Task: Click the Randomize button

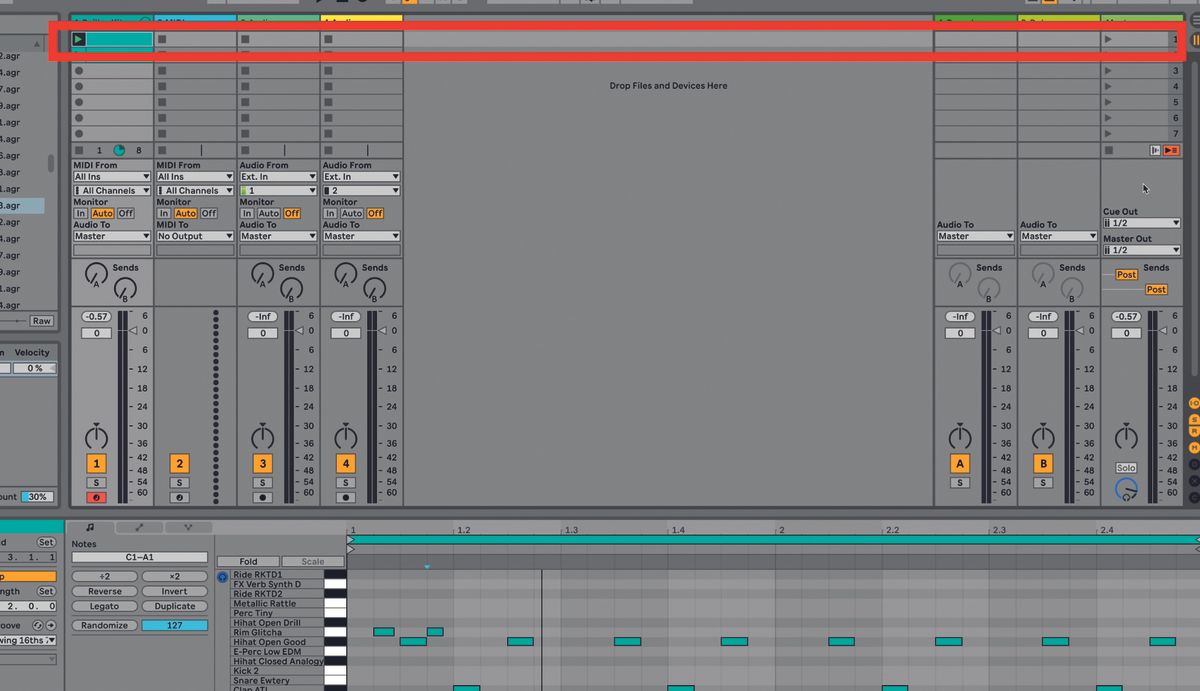Action: pyautogui.click(x=104, y=625)
